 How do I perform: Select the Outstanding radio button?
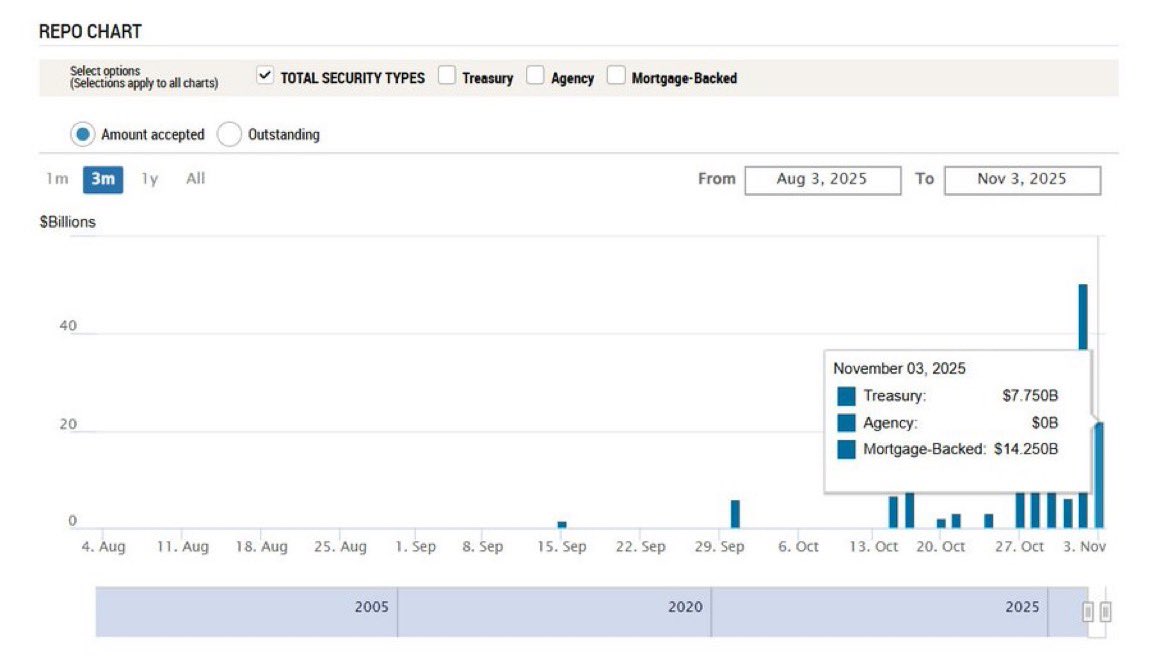pyautogui.click(x=229, y=134)
